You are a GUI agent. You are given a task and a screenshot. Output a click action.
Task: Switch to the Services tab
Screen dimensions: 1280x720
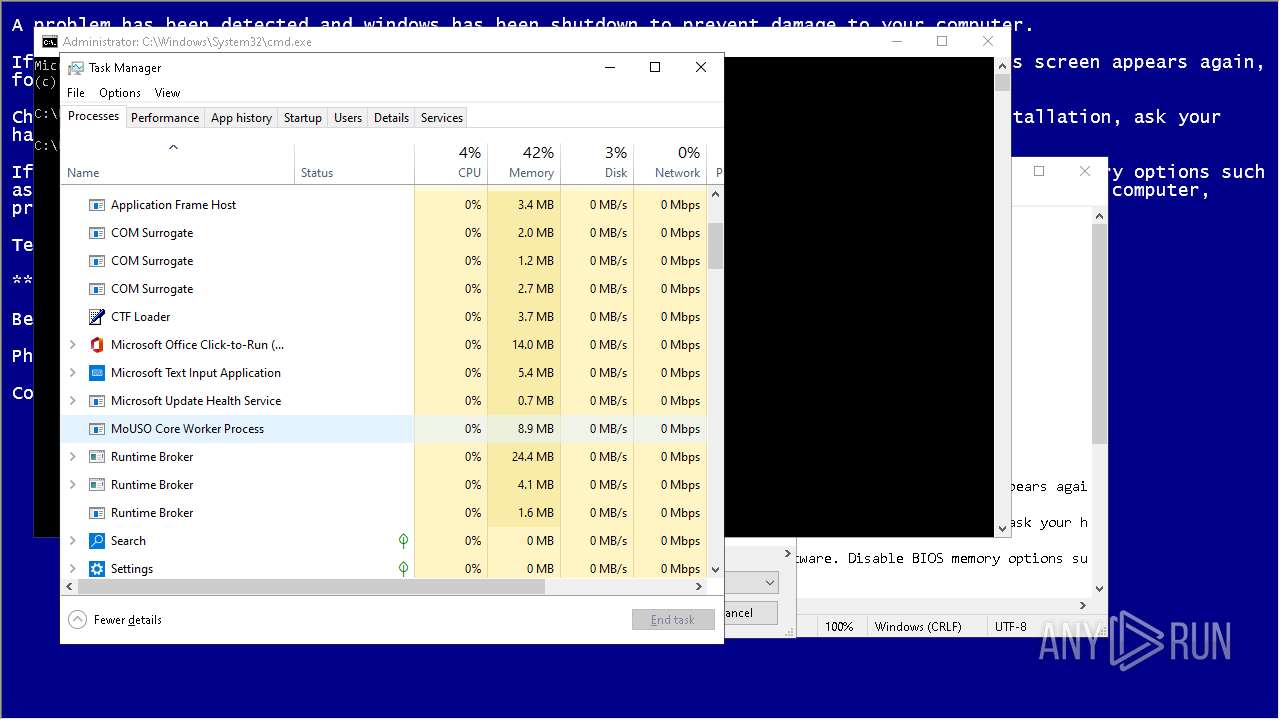(x=442, y=118)
